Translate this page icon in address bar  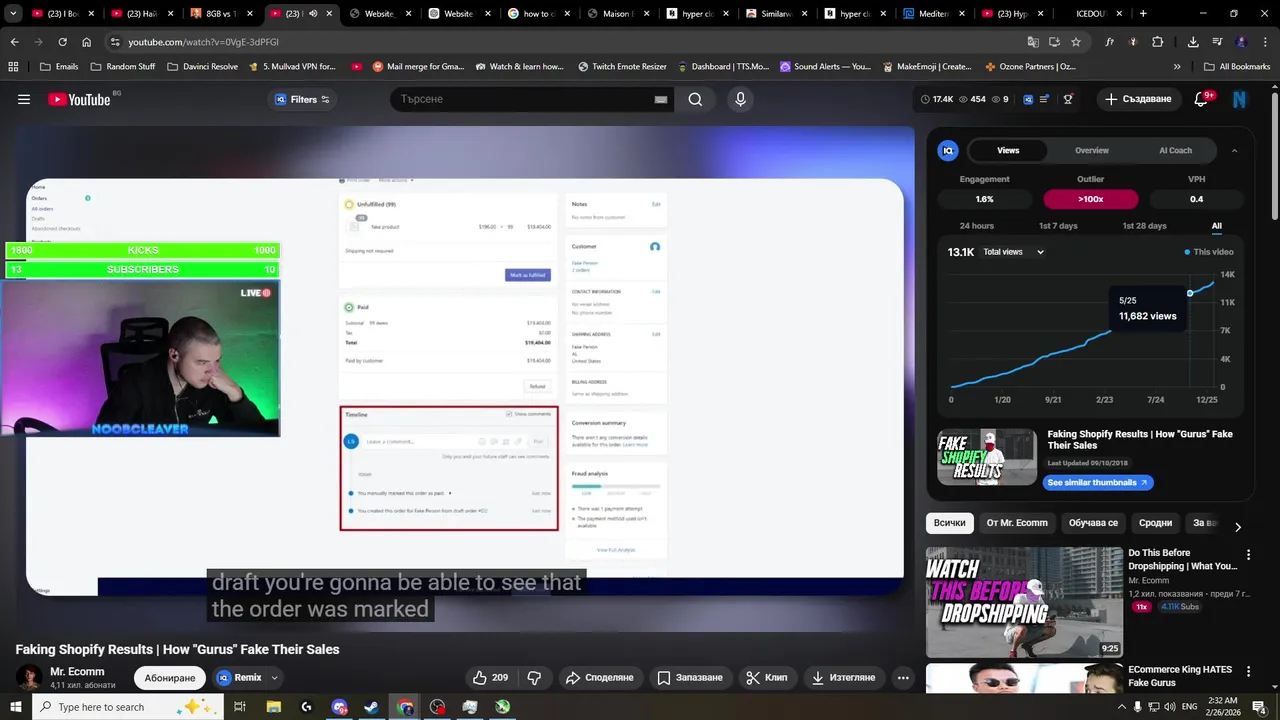[x=1033, y=42]
